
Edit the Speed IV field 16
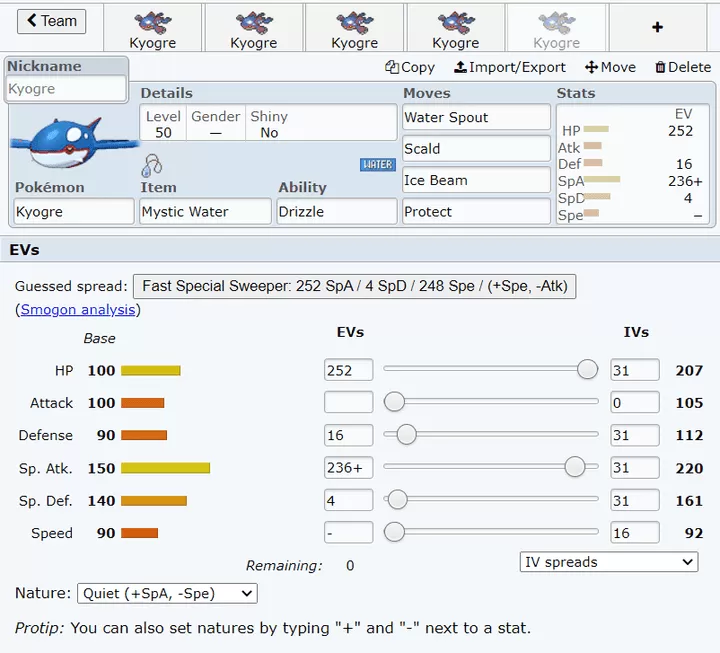click(635, 533)
